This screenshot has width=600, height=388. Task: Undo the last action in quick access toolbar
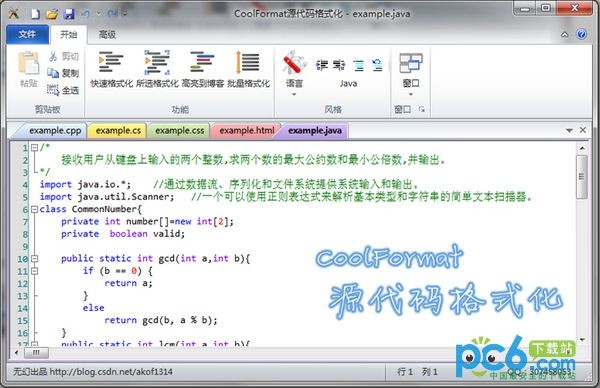coord(85,14)
